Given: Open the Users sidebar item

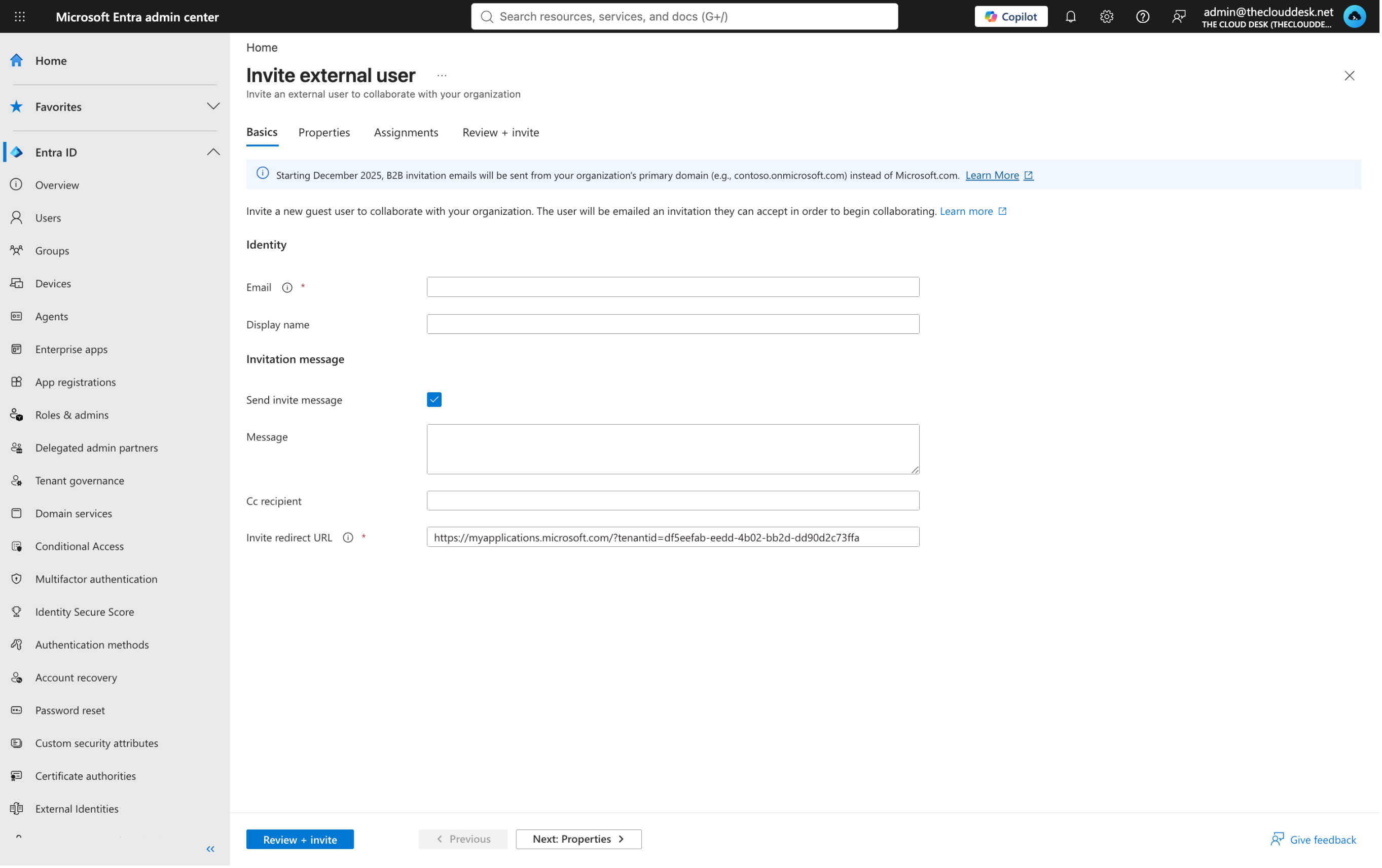Looking at the screenshot, I should click(x=48, y=217).
